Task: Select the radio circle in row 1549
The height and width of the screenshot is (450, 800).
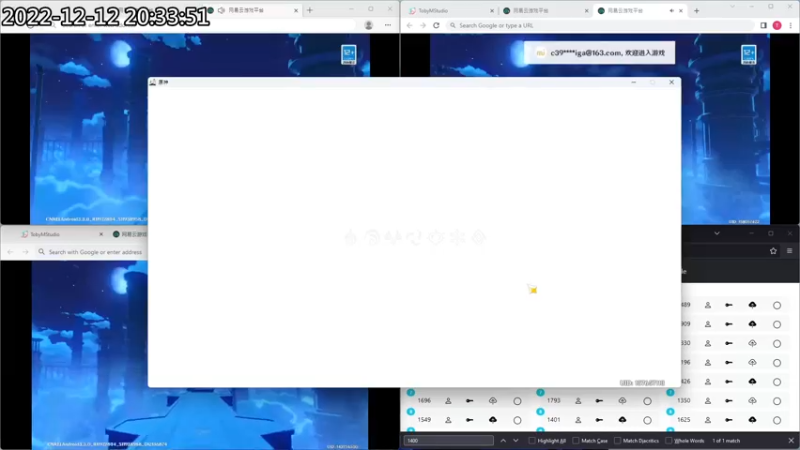Action: pos(517,420)
